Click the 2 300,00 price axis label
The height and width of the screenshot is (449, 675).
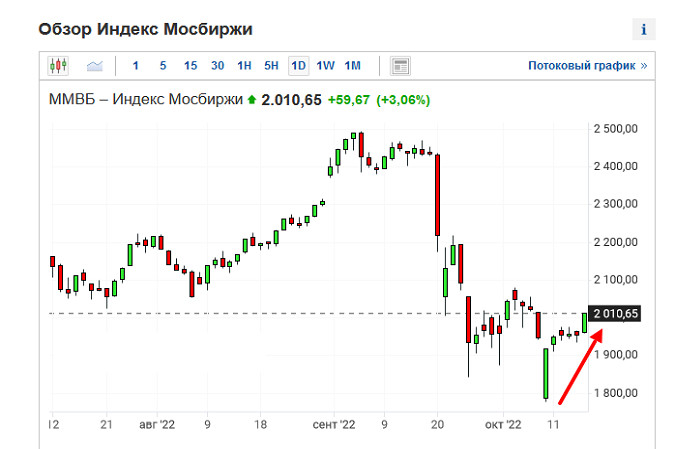click(x=616, y=204)
